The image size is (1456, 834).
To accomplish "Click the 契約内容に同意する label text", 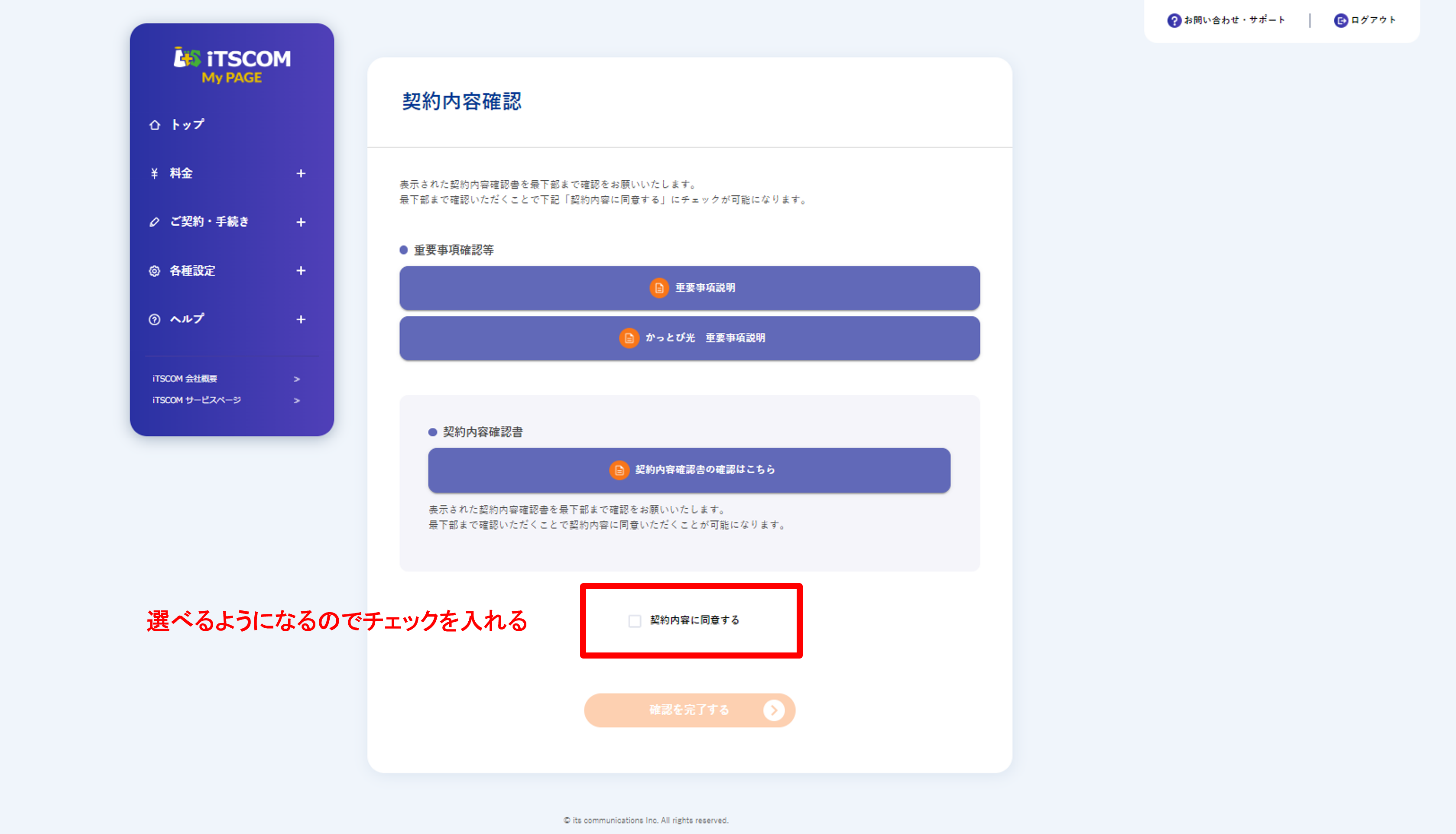I will (x=694, y=621).
